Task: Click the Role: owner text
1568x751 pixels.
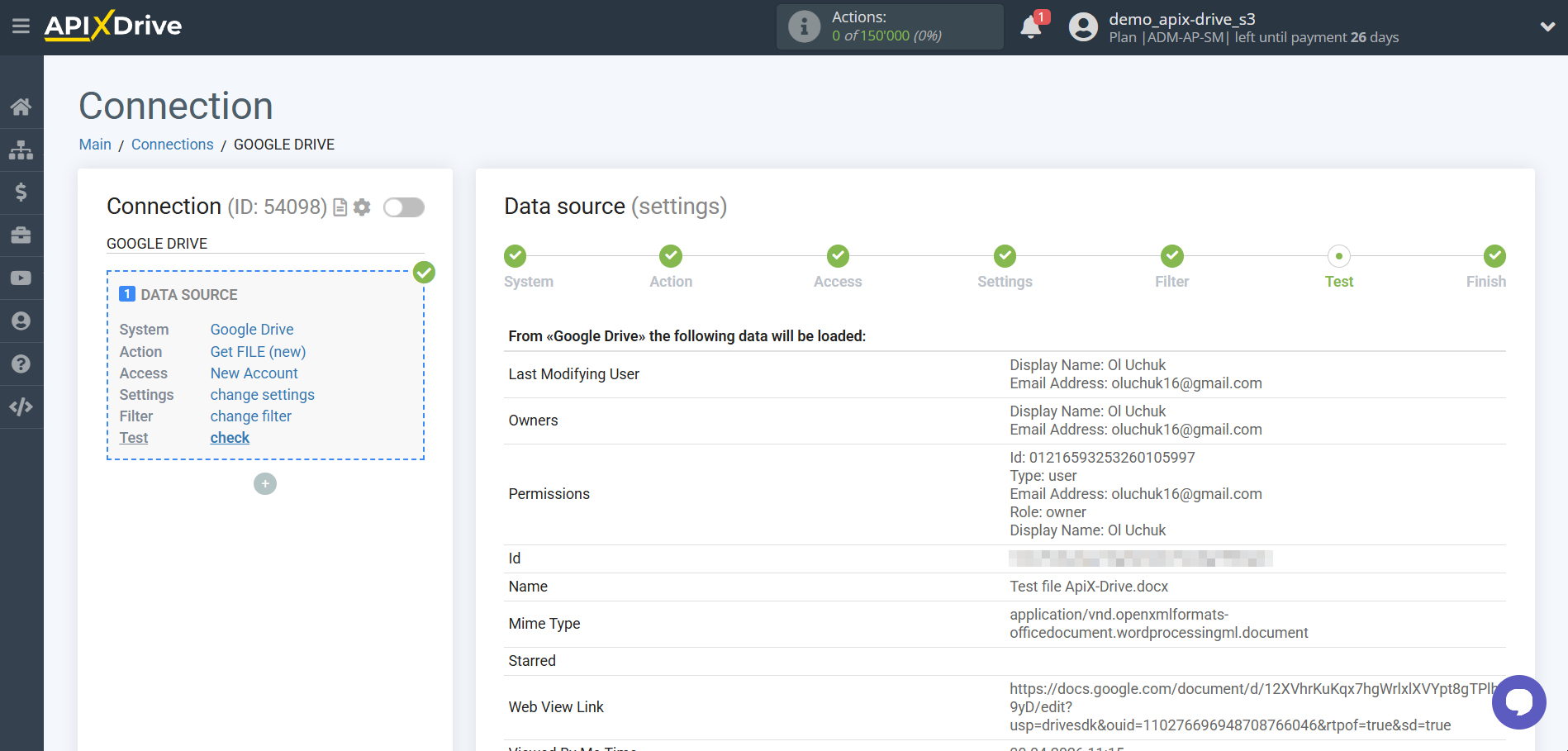Action: pyautogui.click(x=1048, y=512)
